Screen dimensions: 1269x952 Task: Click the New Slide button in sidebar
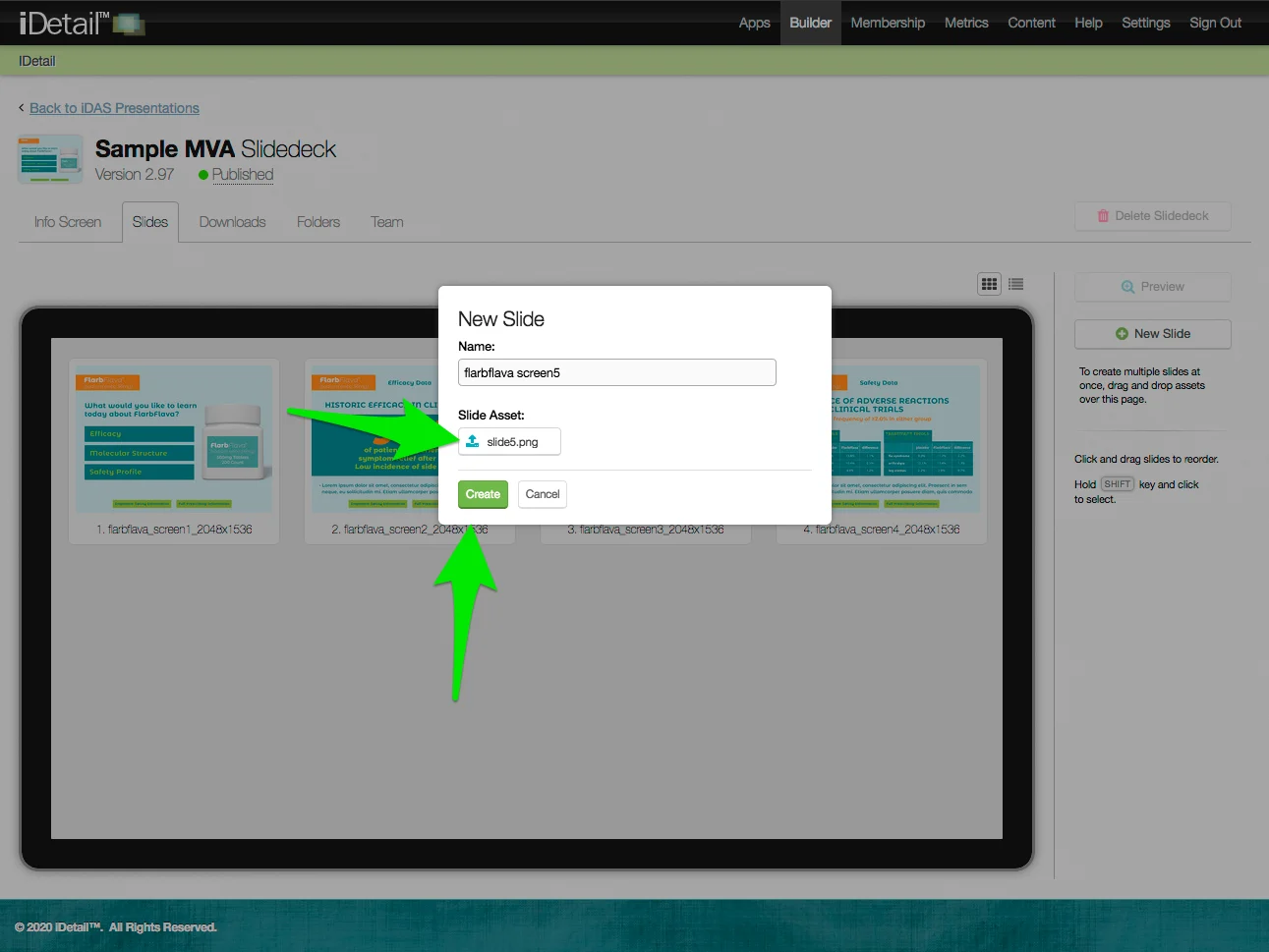[x=1153, y=334]
